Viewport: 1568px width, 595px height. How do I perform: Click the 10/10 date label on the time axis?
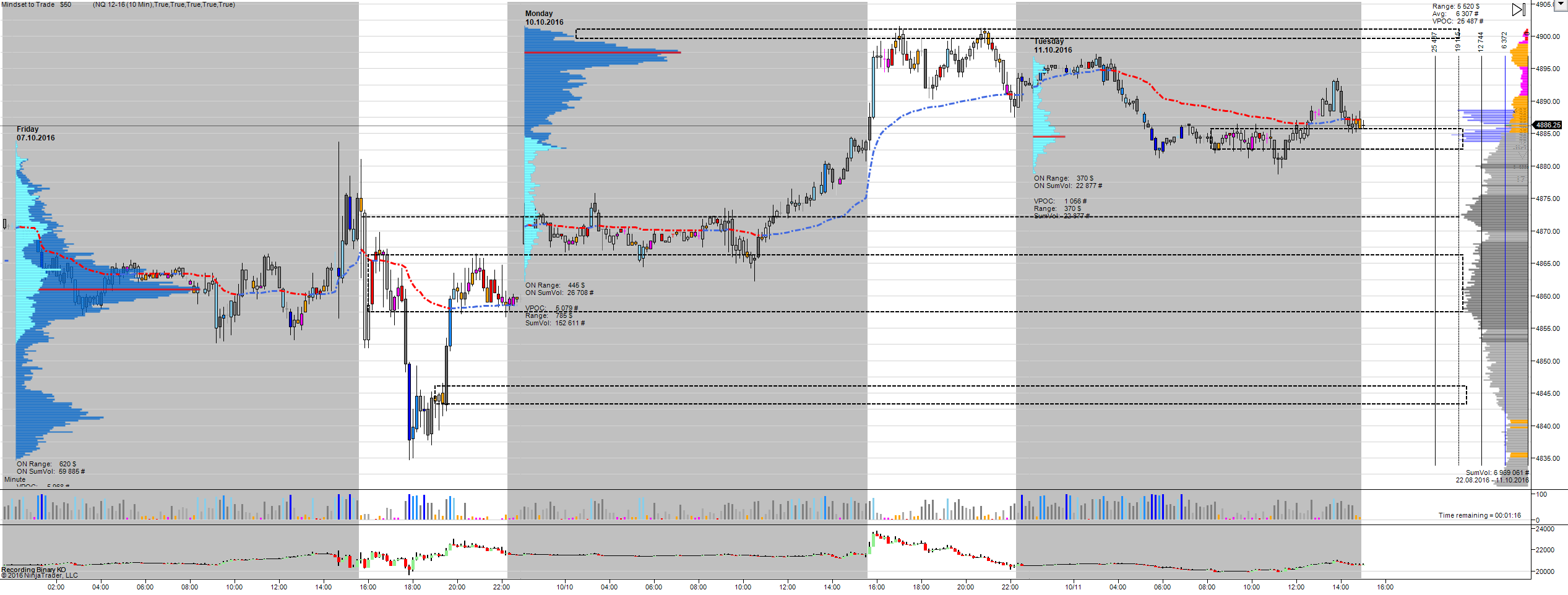point(564,587)
